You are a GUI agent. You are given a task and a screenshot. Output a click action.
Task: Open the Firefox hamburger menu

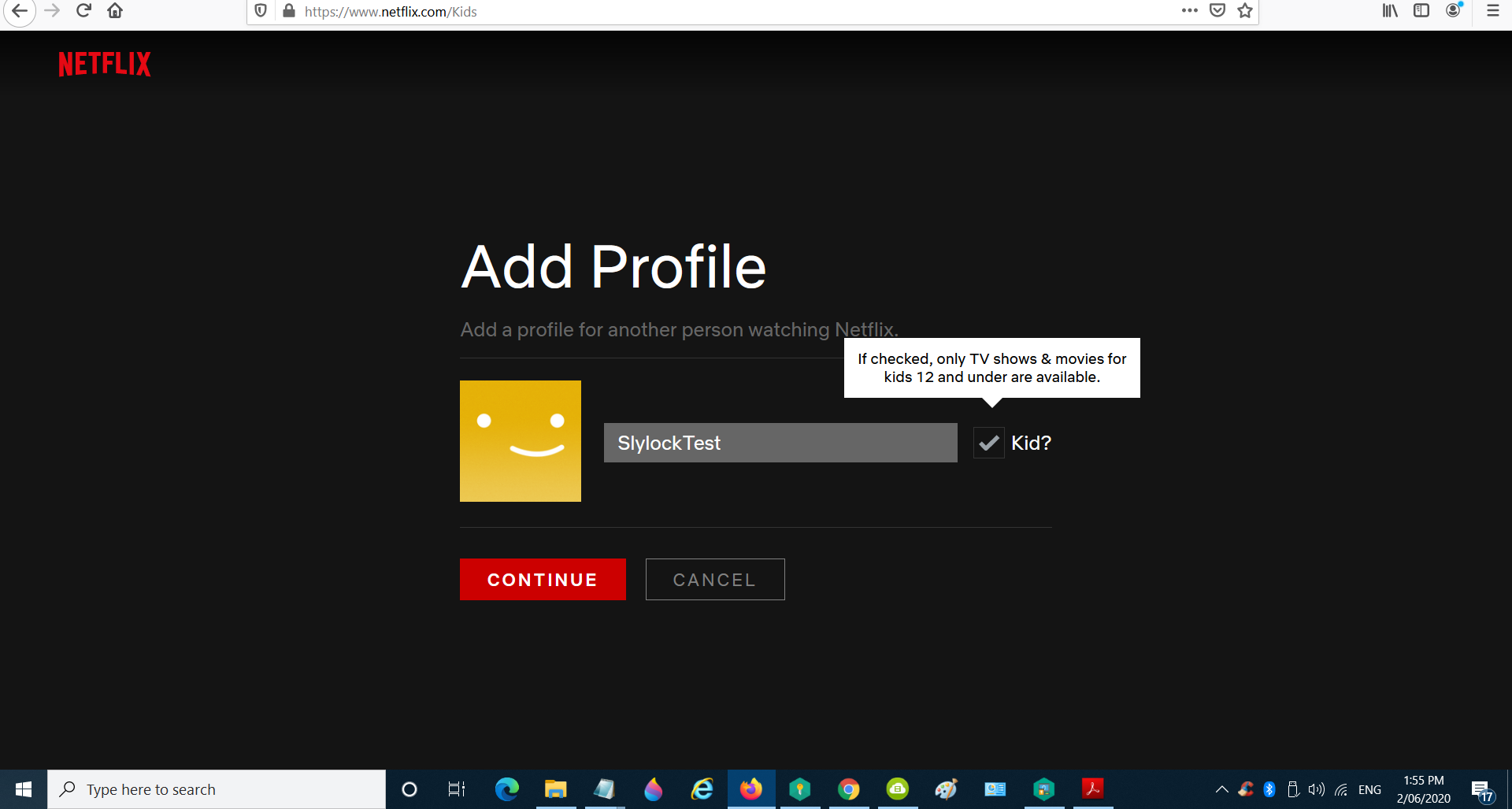(x=1492, y=11)
